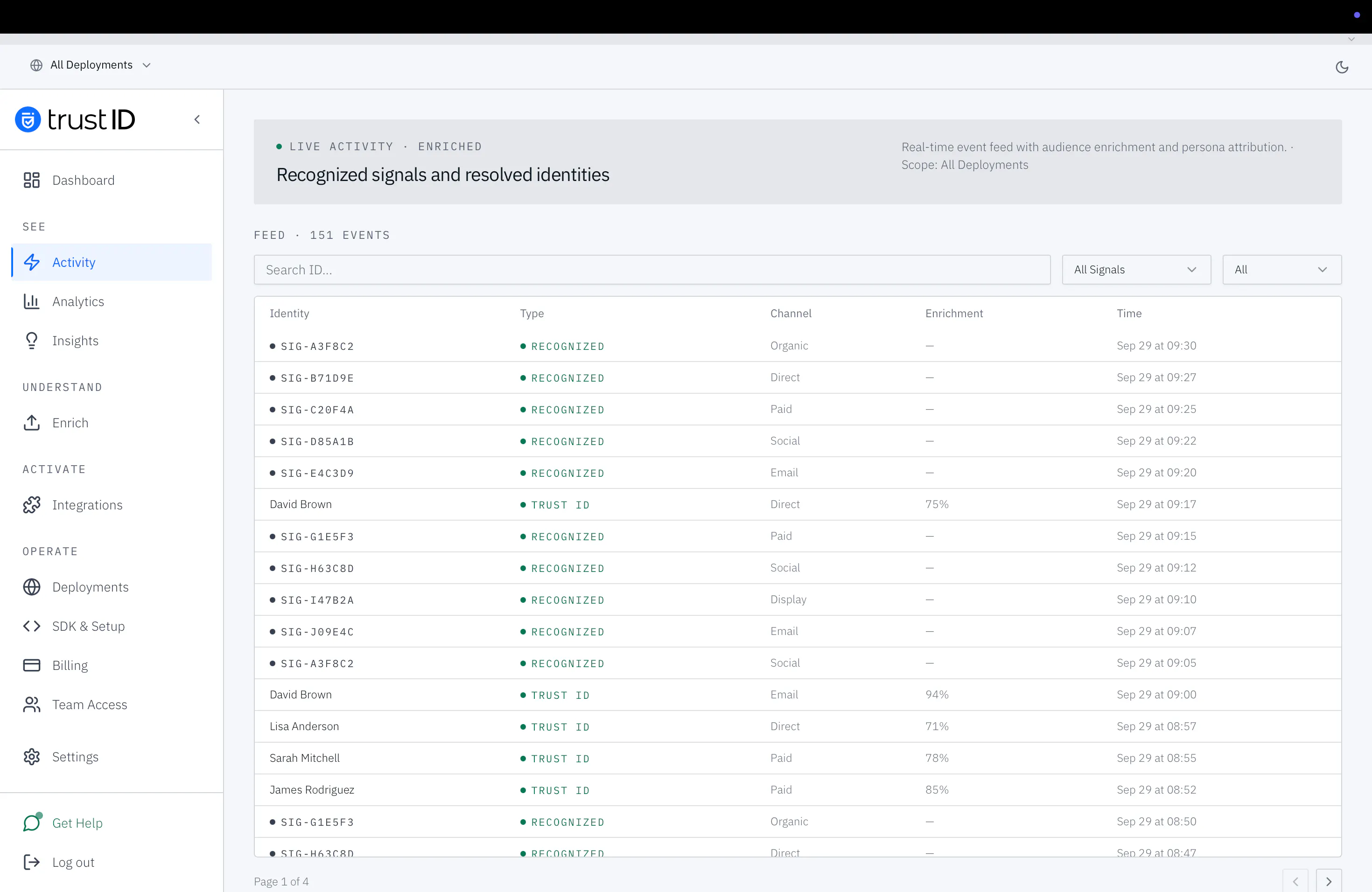The height and width of the screenshot is (892, 1372).
Task: Click the Get Help chat bubble icon
Action: tap(32, 822)
